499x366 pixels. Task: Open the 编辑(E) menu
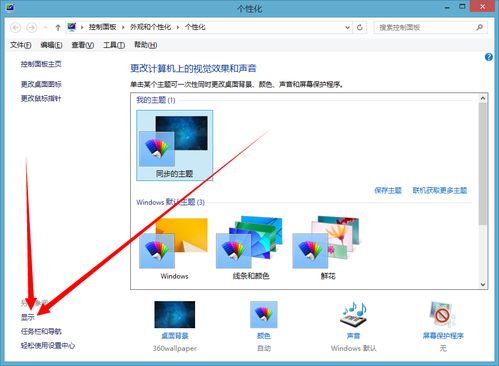coord(51,45)
